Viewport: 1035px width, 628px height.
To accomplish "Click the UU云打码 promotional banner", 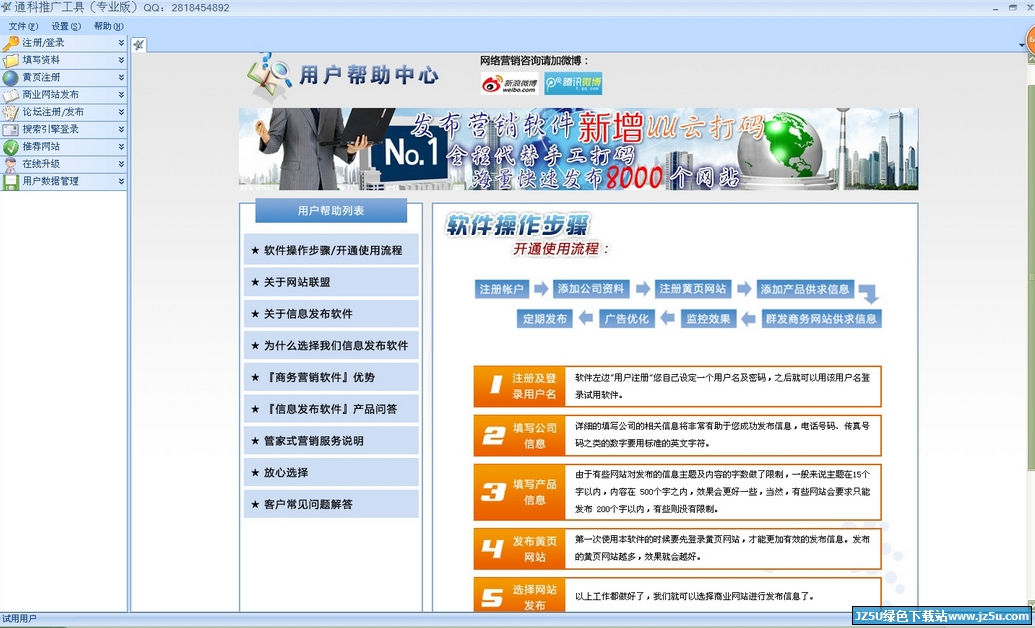I will (578, 149).
